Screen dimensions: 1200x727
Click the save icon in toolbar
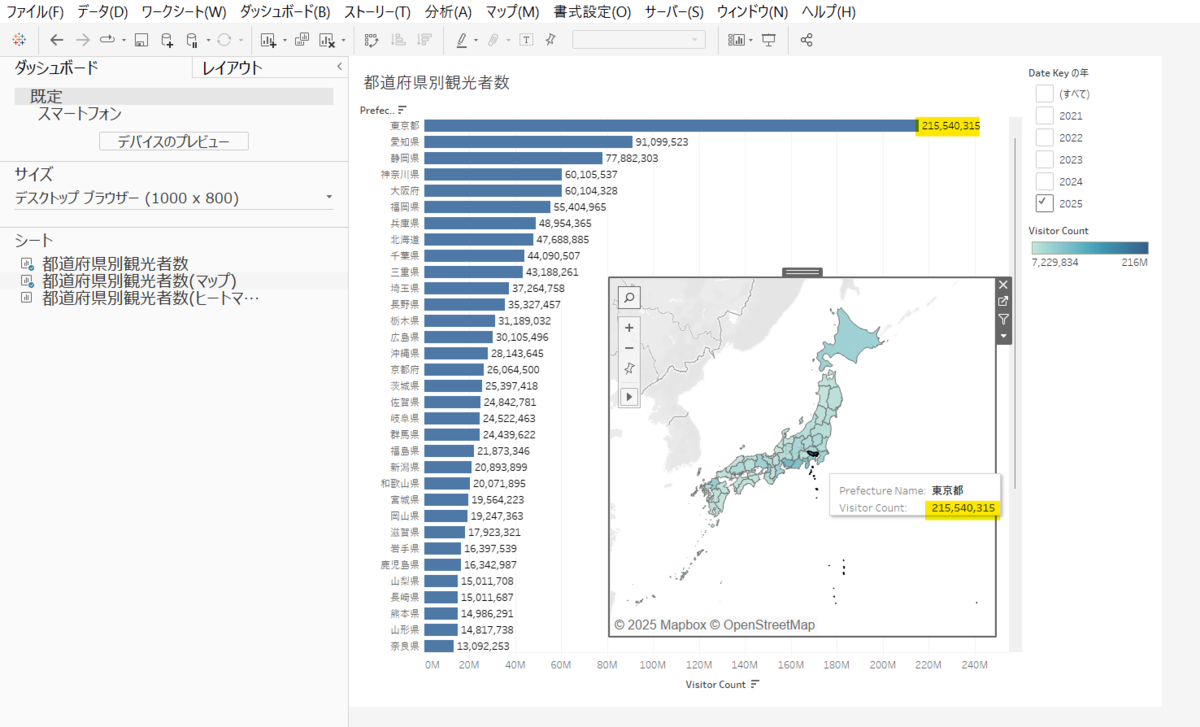tap(141, 40)
